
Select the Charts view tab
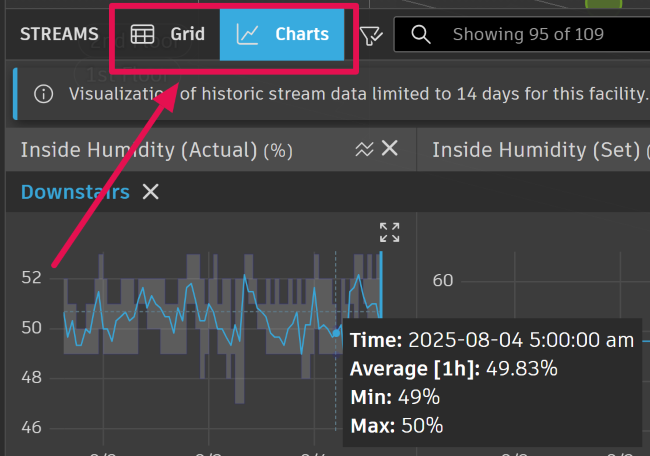tap(282, 35)
